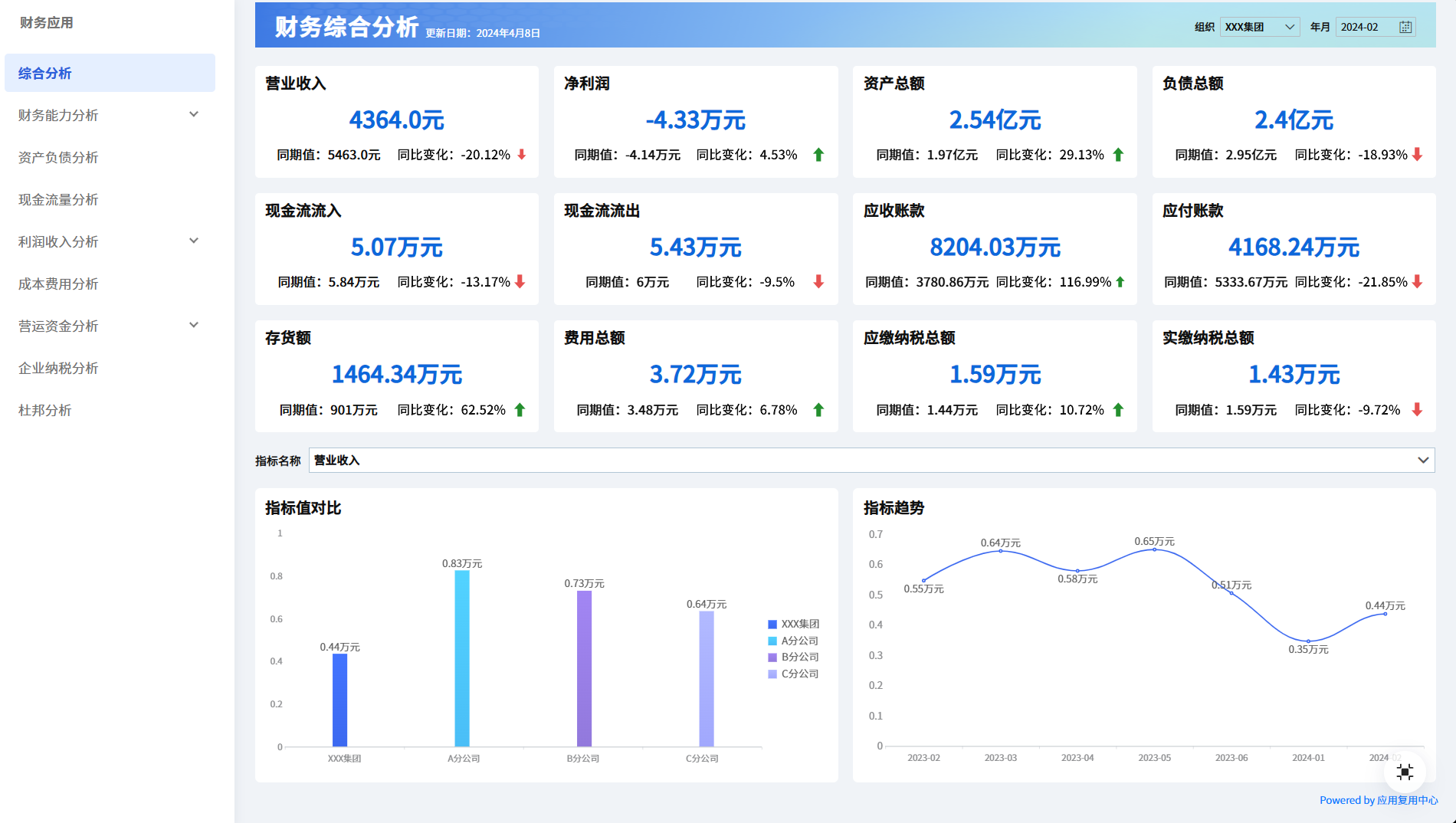Click green up arrow in 存货额 card
Image resolution: width=1456 pixels, height=823 pixels.
click(520, 410)
